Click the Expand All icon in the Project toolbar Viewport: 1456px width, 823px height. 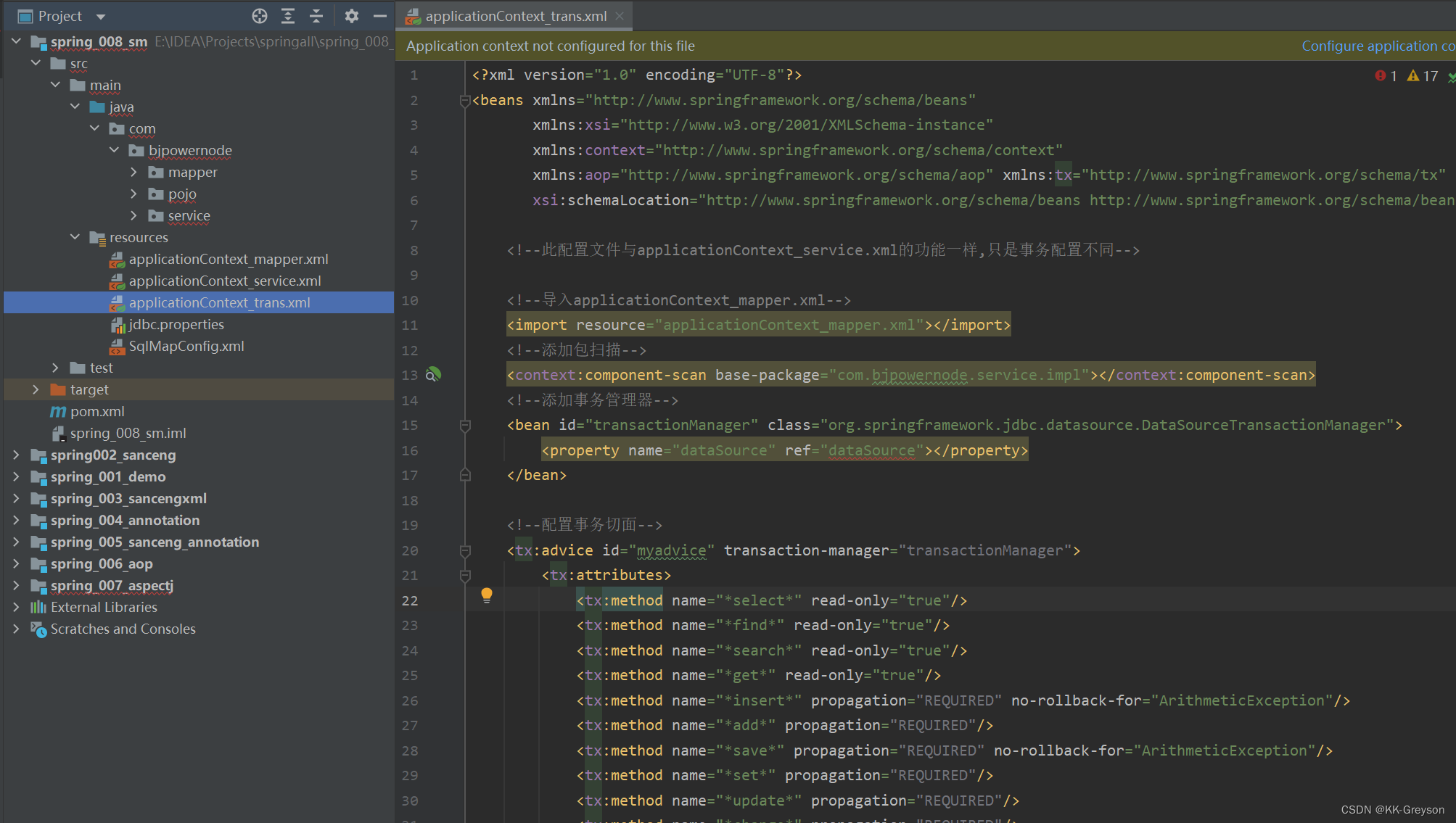(288, 16)
